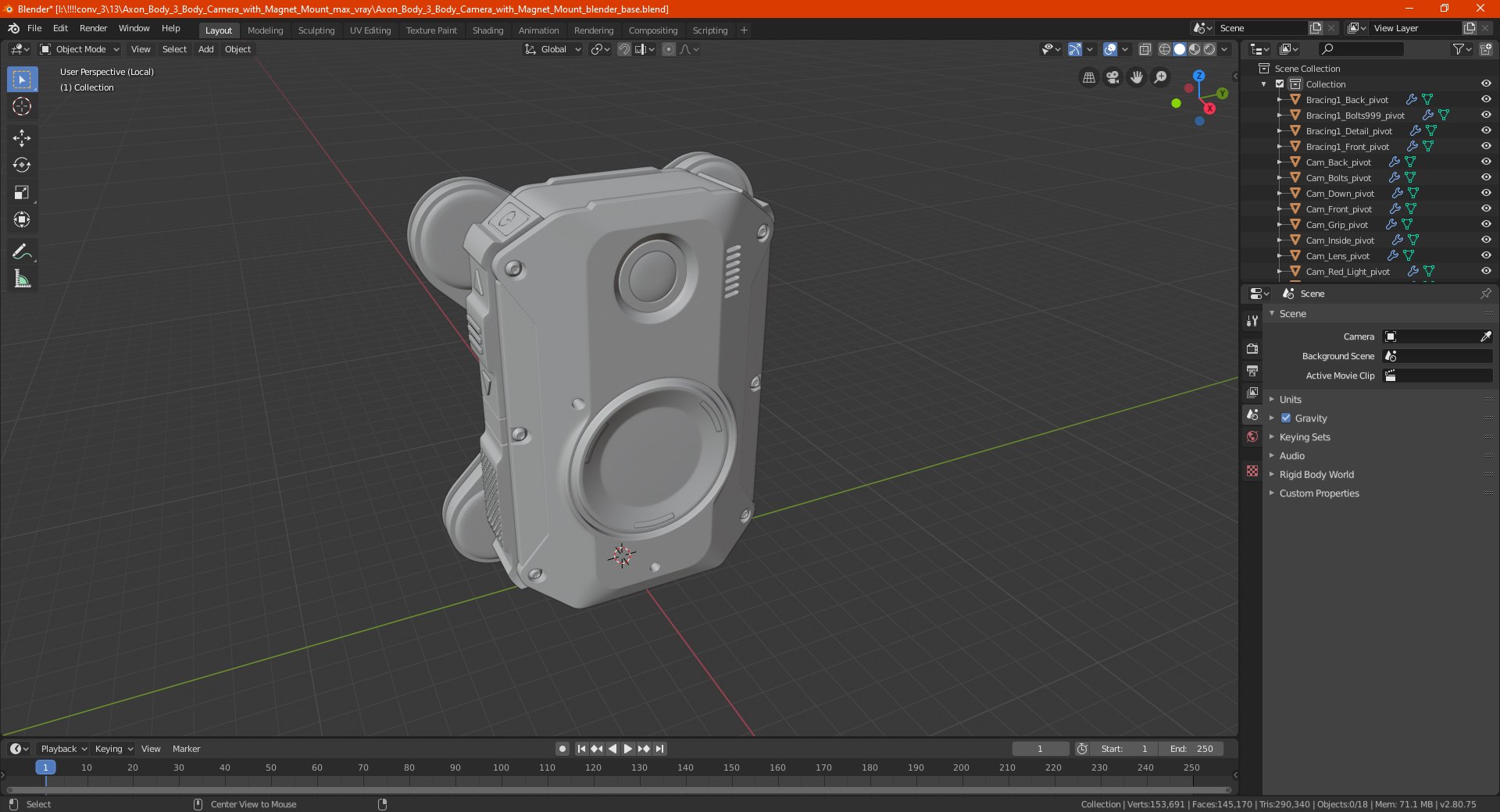Open the Global orientation dropdown
This screenshot has width=1500, height=812.
coord(553,49)
